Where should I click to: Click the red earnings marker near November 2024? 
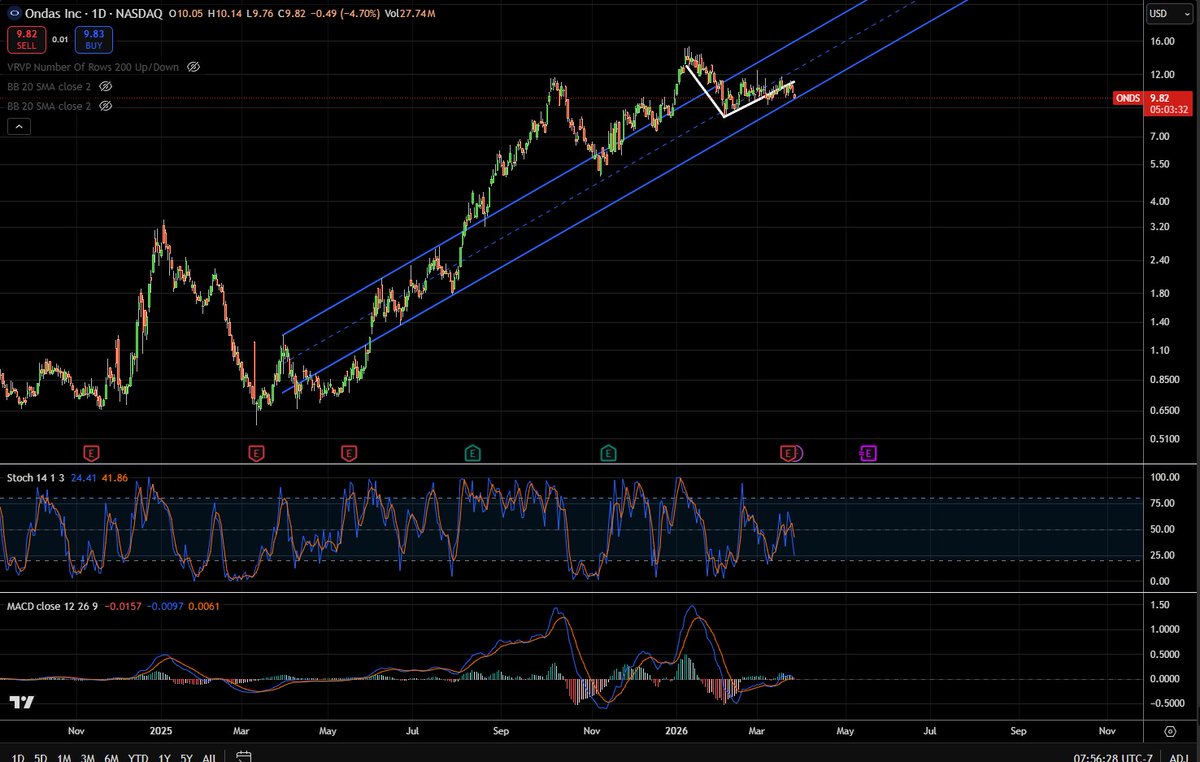click(x=91, y=453)
